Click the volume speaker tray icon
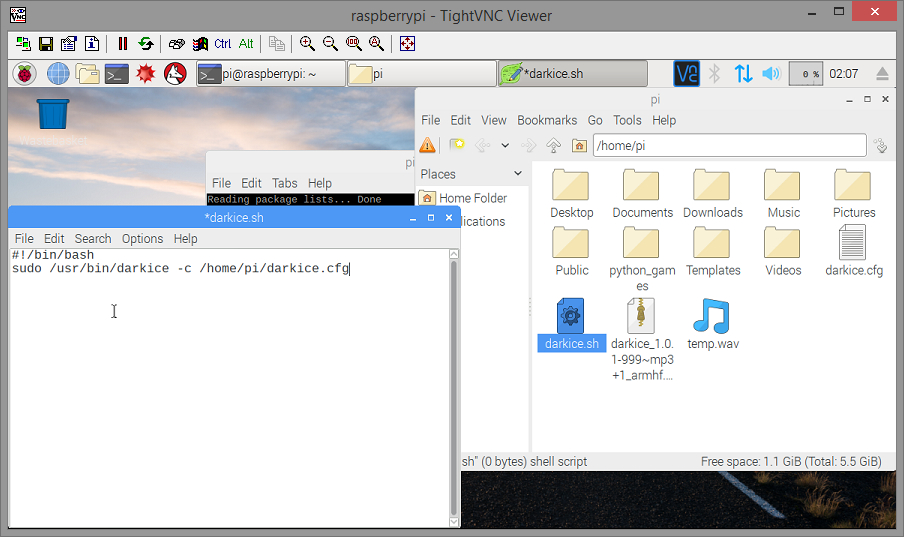 [x=771, y=74]
